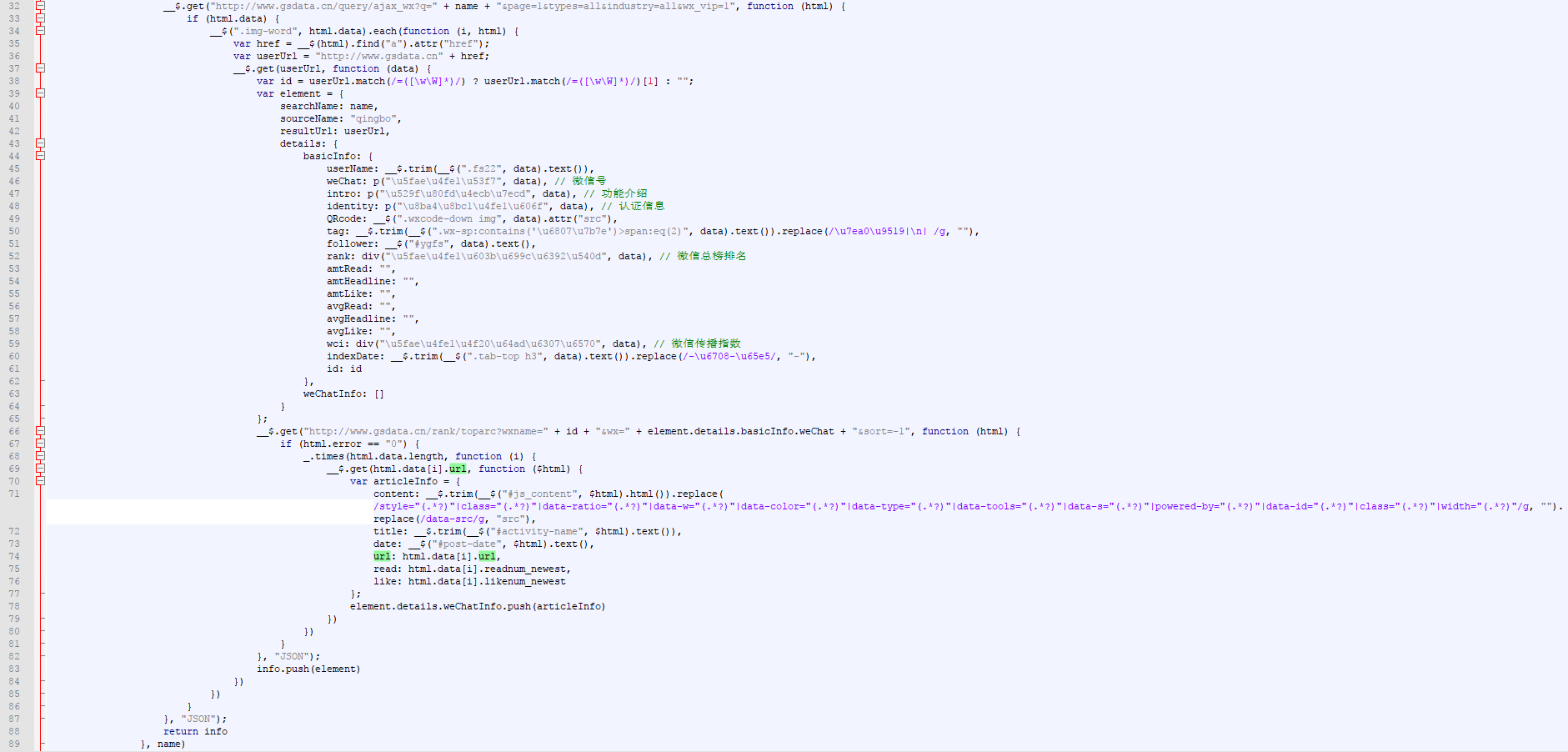Click the "/data-src/g" regex on replace line
This screenshot has width=1568, height=752.
click(x=452, y=519)
